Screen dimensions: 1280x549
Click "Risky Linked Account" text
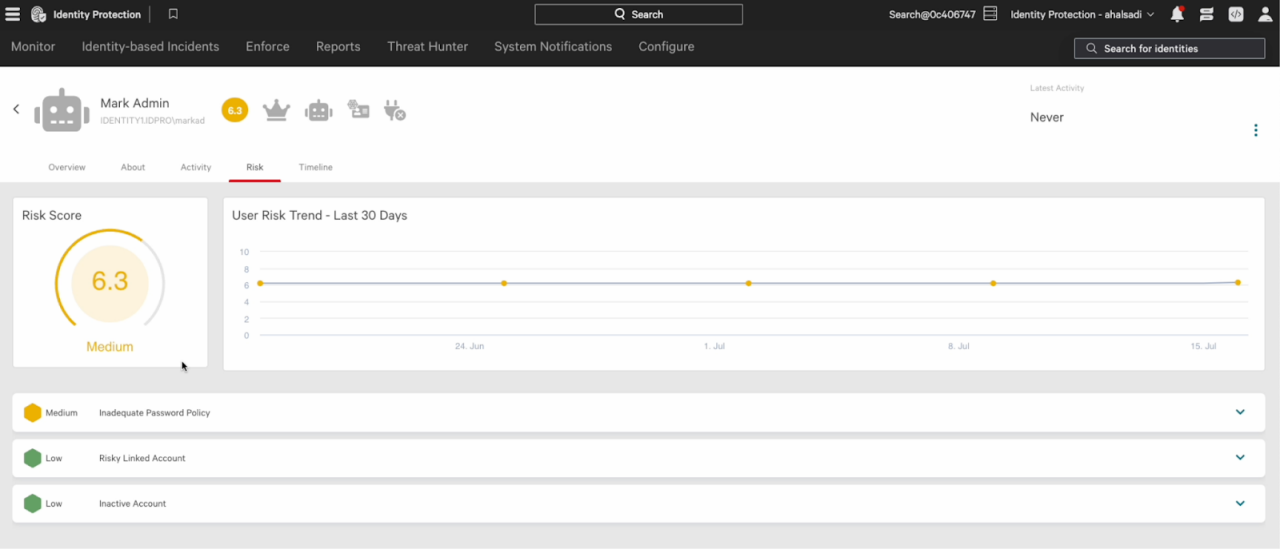coord(142,458)
